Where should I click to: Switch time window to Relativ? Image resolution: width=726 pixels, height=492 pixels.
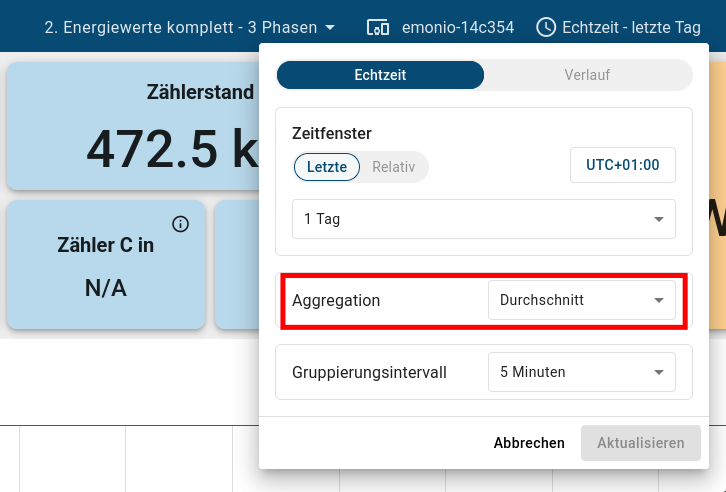tap(393, 167)
